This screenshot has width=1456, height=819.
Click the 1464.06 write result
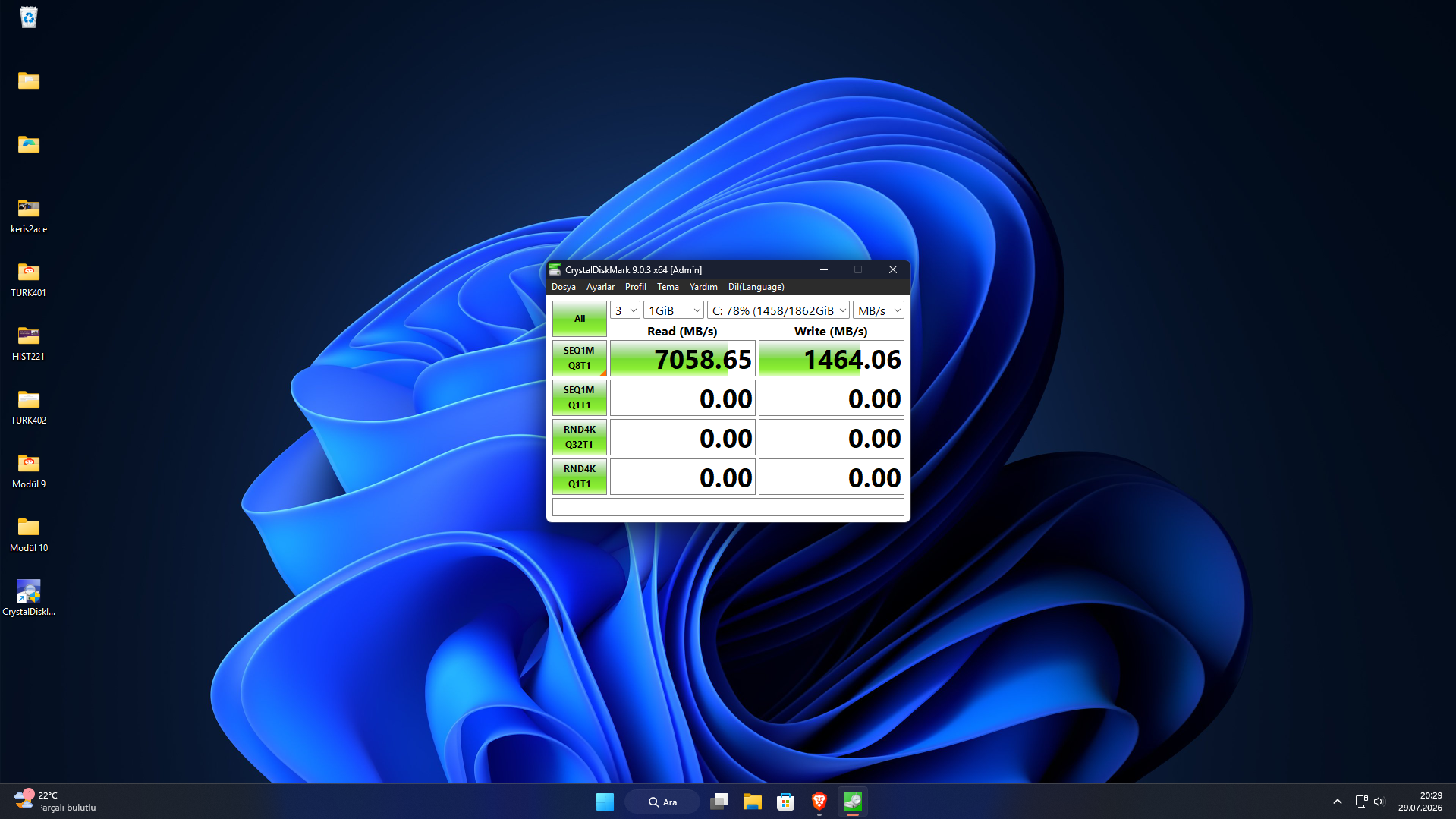point(832,358)
